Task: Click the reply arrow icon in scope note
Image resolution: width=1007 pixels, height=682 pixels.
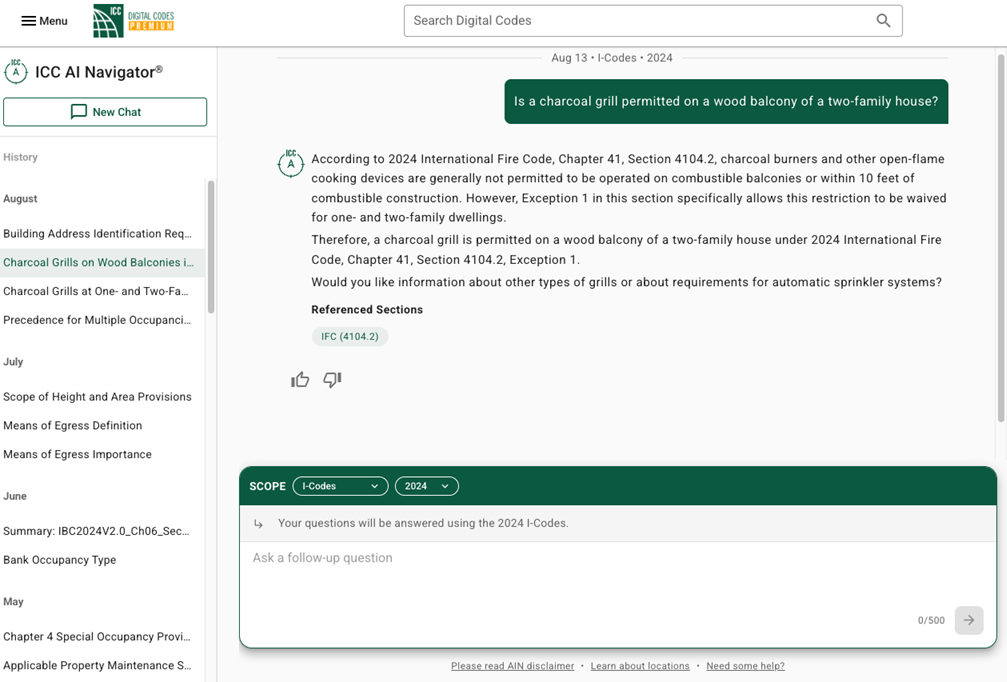Action: [258, 524]
